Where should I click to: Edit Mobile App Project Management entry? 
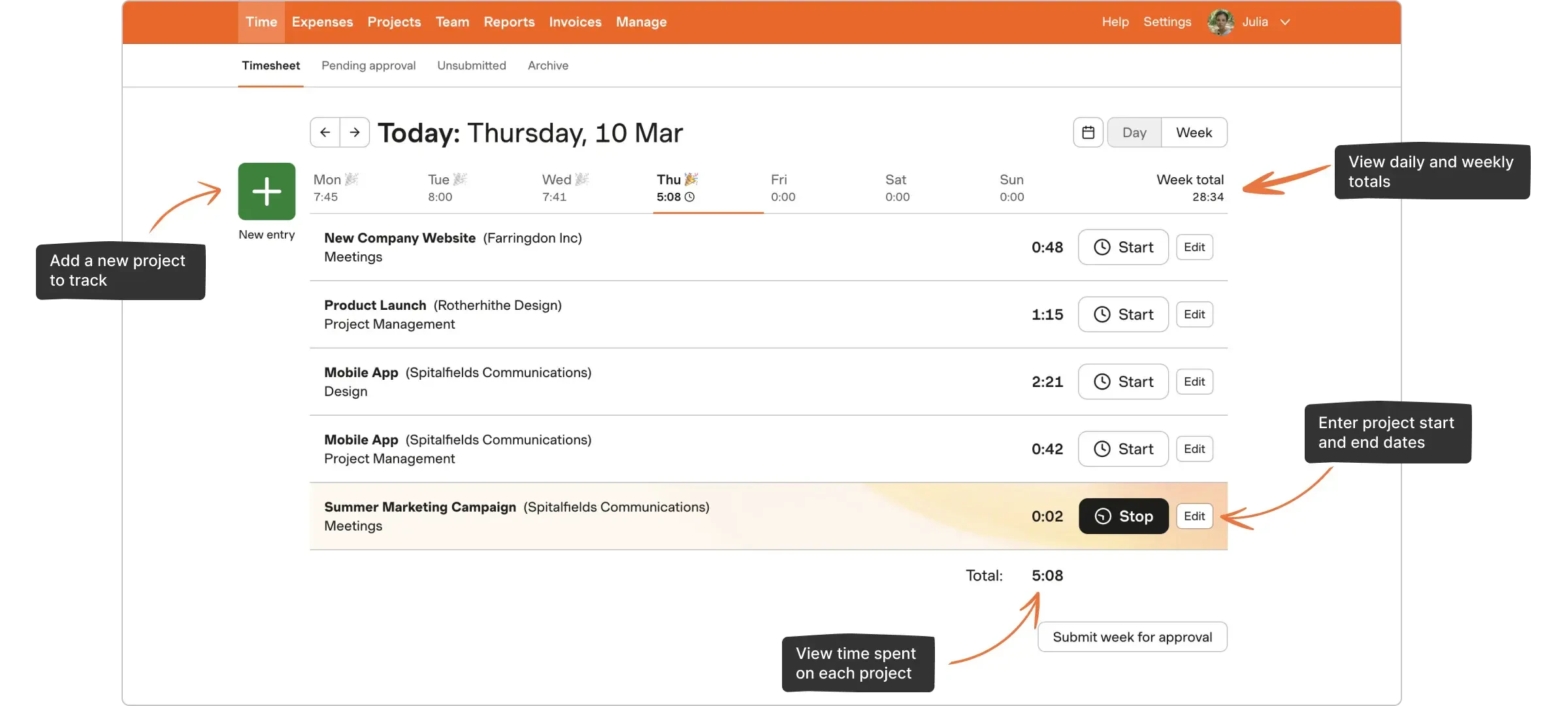pos(1194,449)
